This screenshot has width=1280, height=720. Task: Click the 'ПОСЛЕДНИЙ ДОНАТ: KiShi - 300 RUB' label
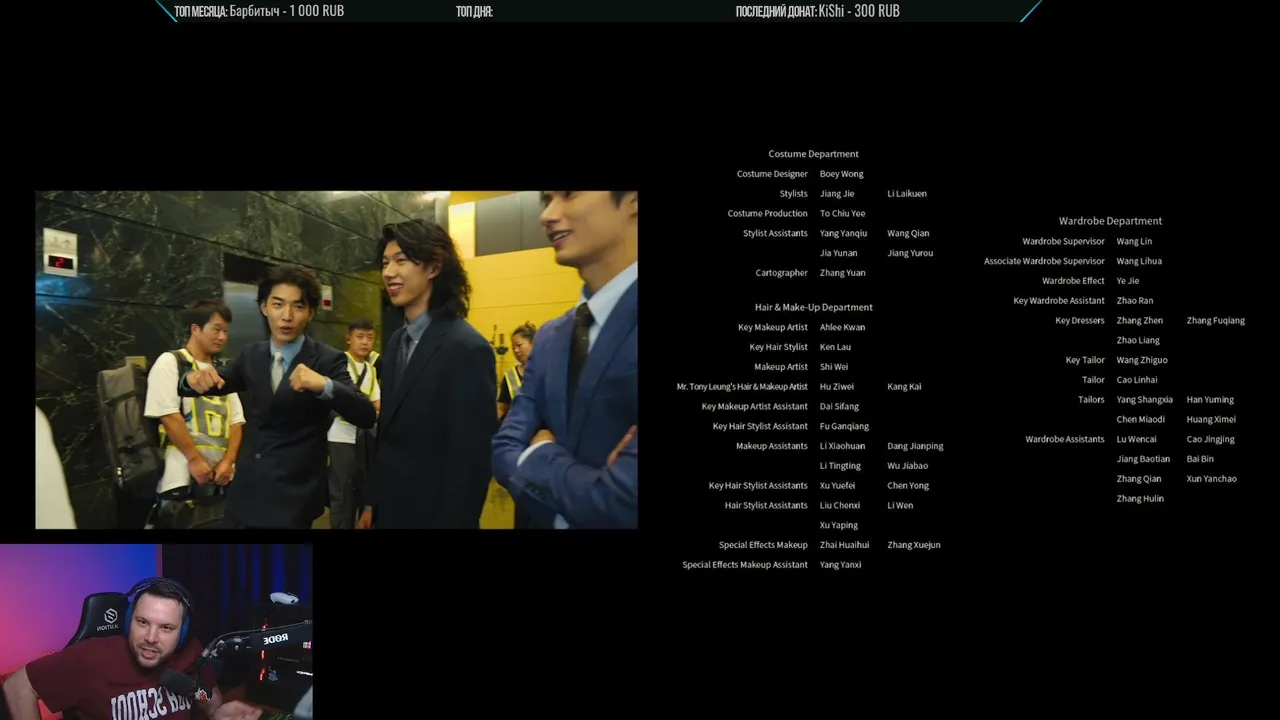[x=817, y=11]
